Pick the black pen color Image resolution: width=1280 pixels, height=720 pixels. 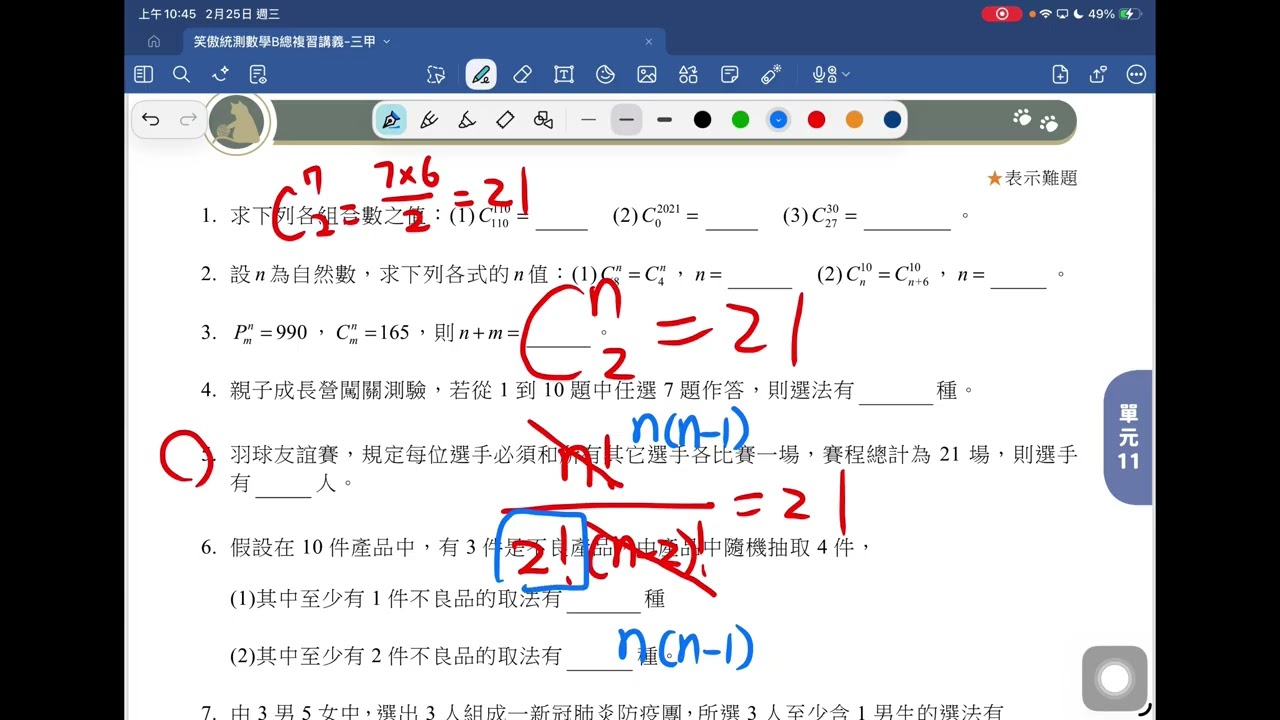(x=703, y=120)
